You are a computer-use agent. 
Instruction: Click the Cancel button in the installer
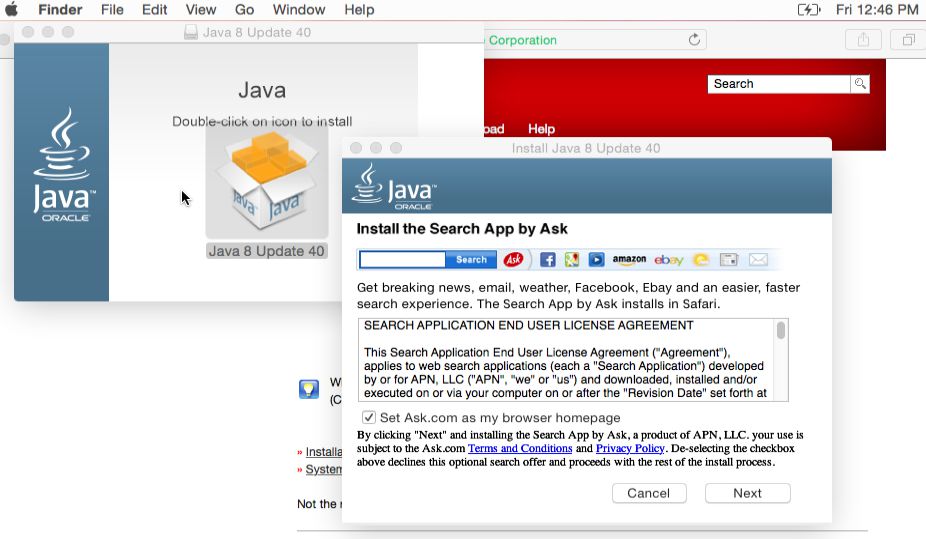point(649,493)
